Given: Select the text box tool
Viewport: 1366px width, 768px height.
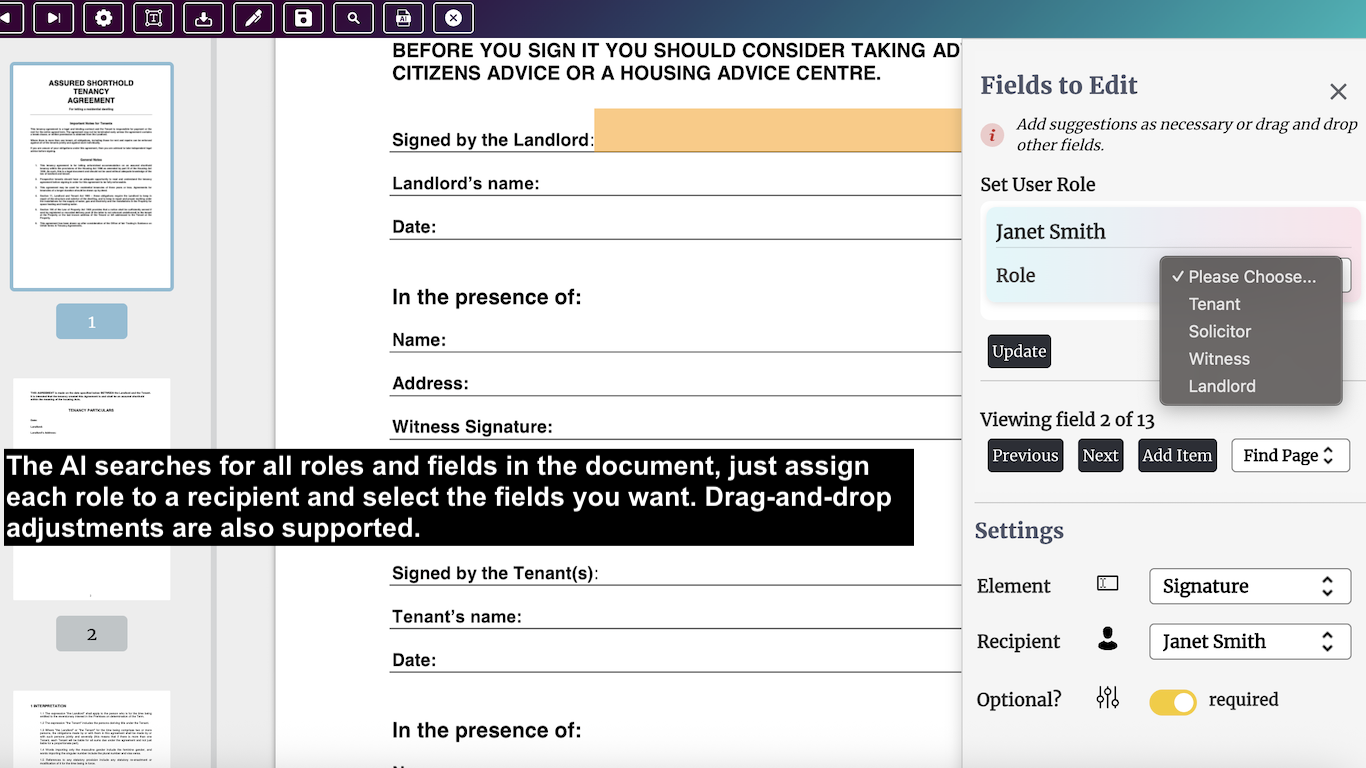Looking at the screenshot, I should pos(153,18).
